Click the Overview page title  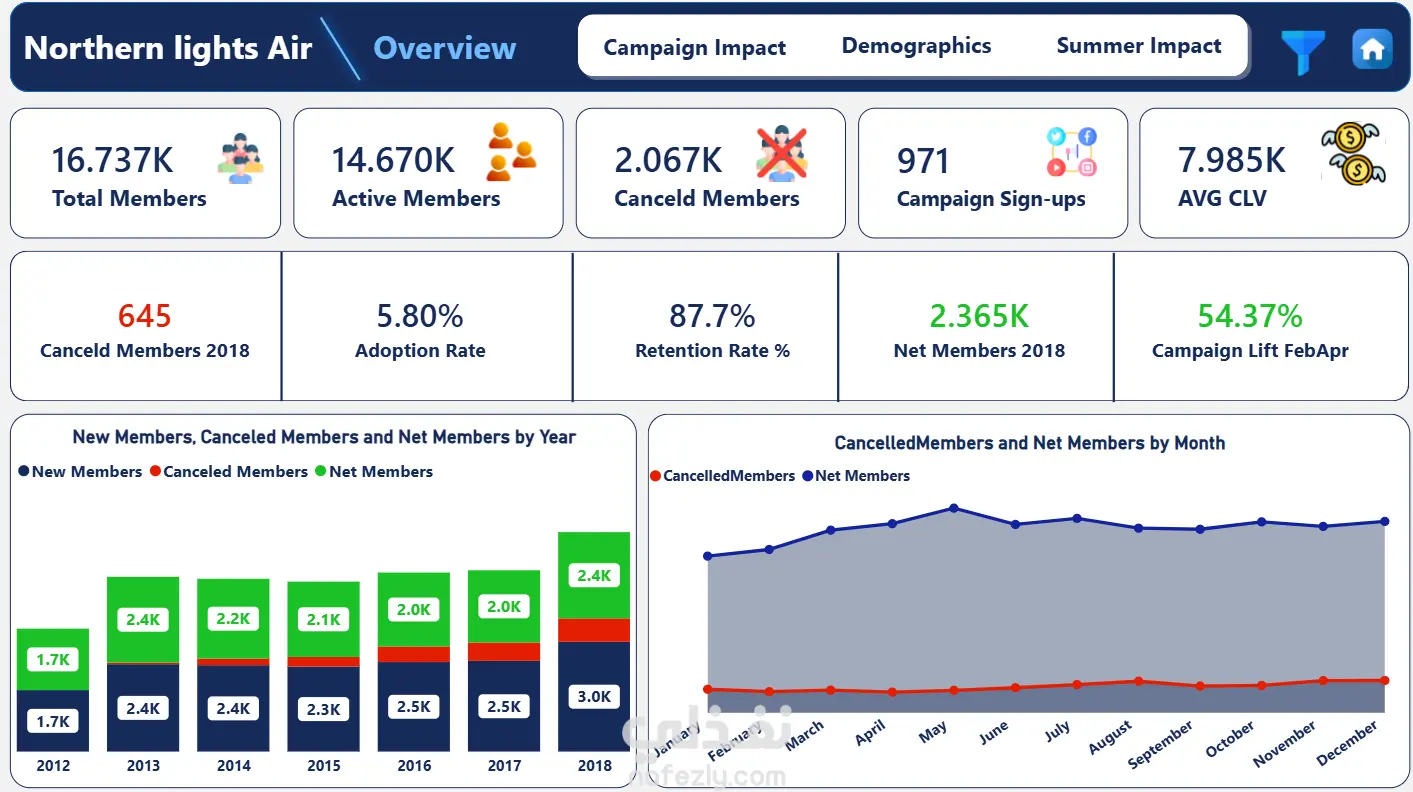pos(445,47)
